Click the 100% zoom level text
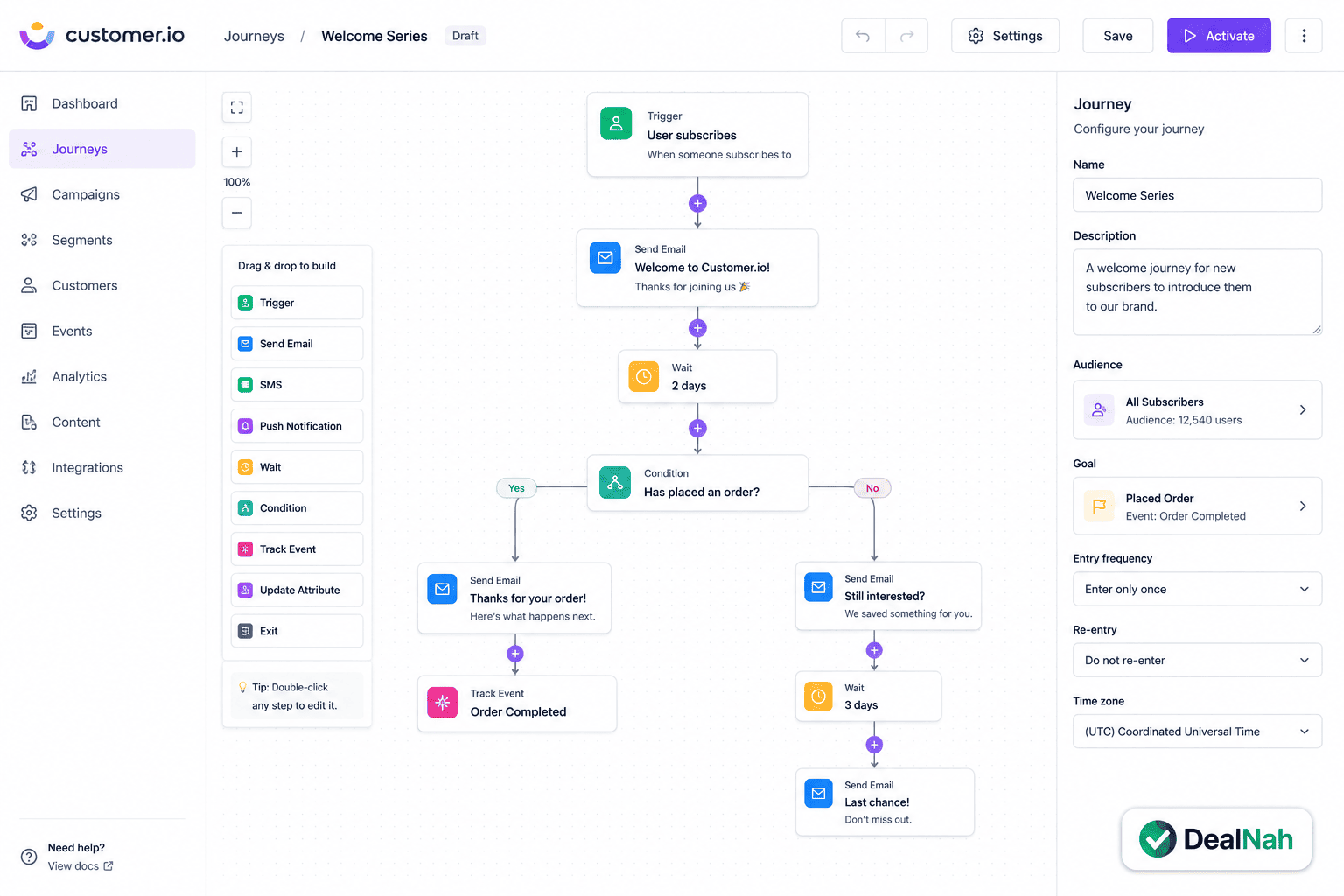The height and width of the screenshot is (896, 1344). pyautogui.click(x=236, y=182)
